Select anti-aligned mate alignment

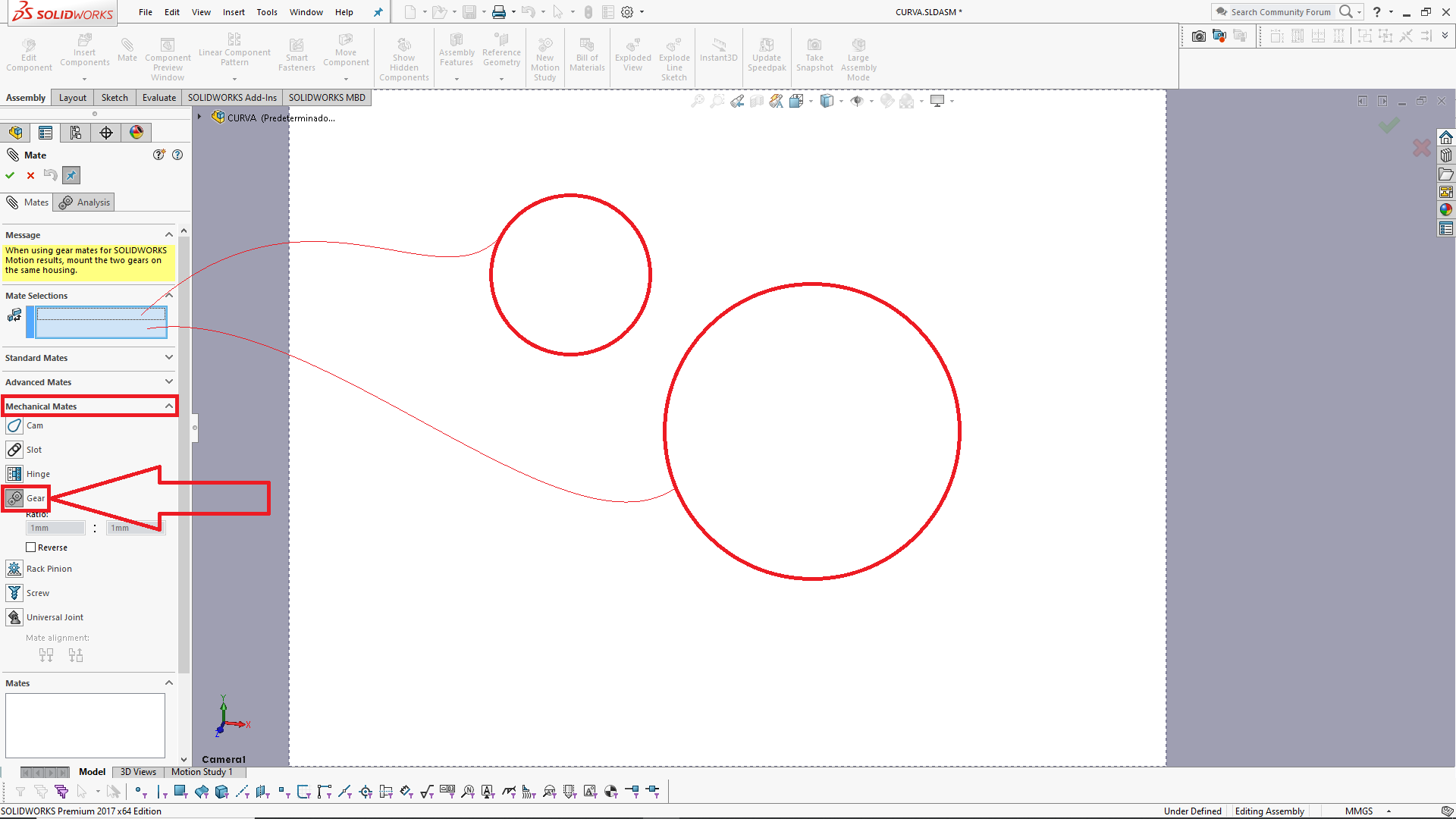[75, 654]
